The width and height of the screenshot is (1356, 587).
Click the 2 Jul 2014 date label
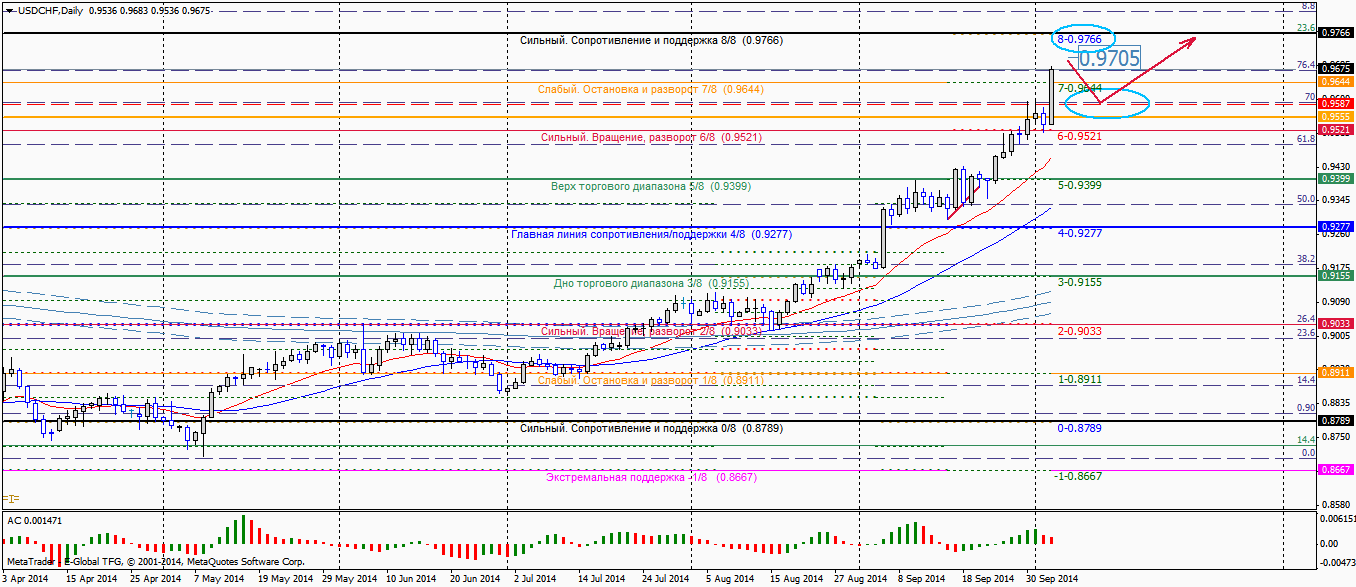[535, 579]
